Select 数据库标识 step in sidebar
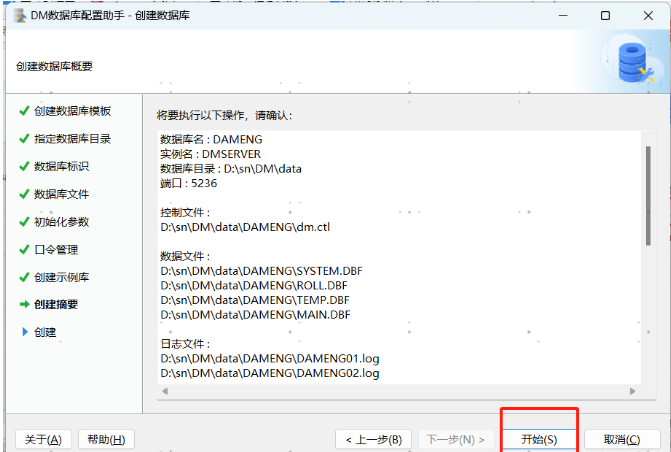The height and width of the screenshot is (452, 671). pos(62,167)
